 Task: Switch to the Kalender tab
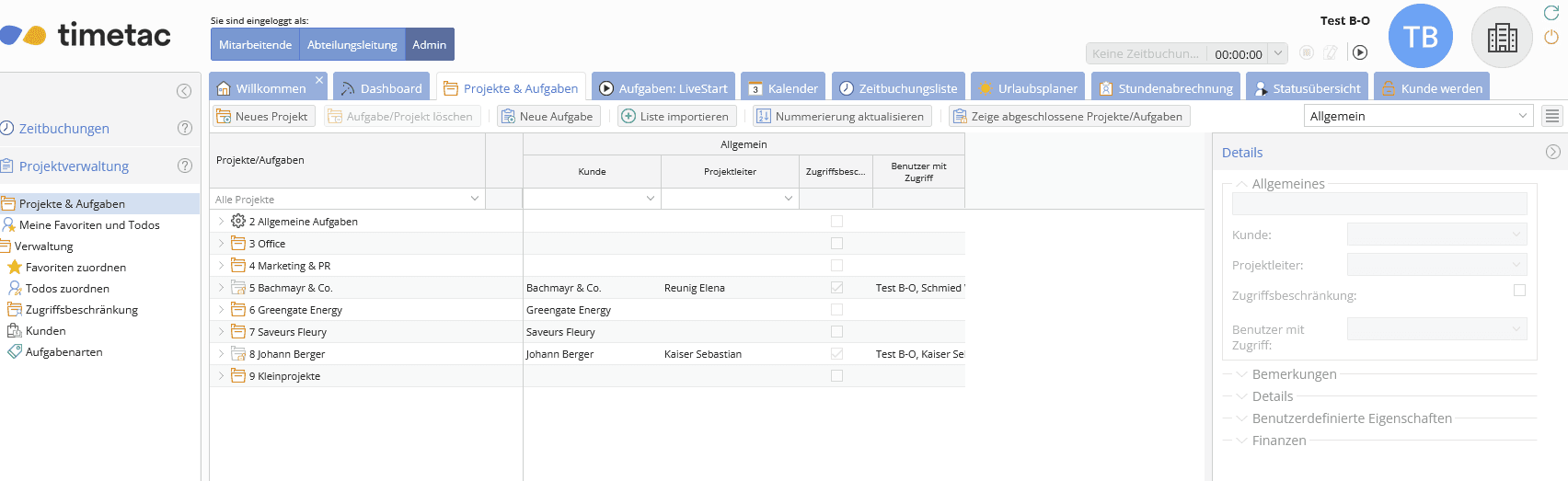(782, 88)
